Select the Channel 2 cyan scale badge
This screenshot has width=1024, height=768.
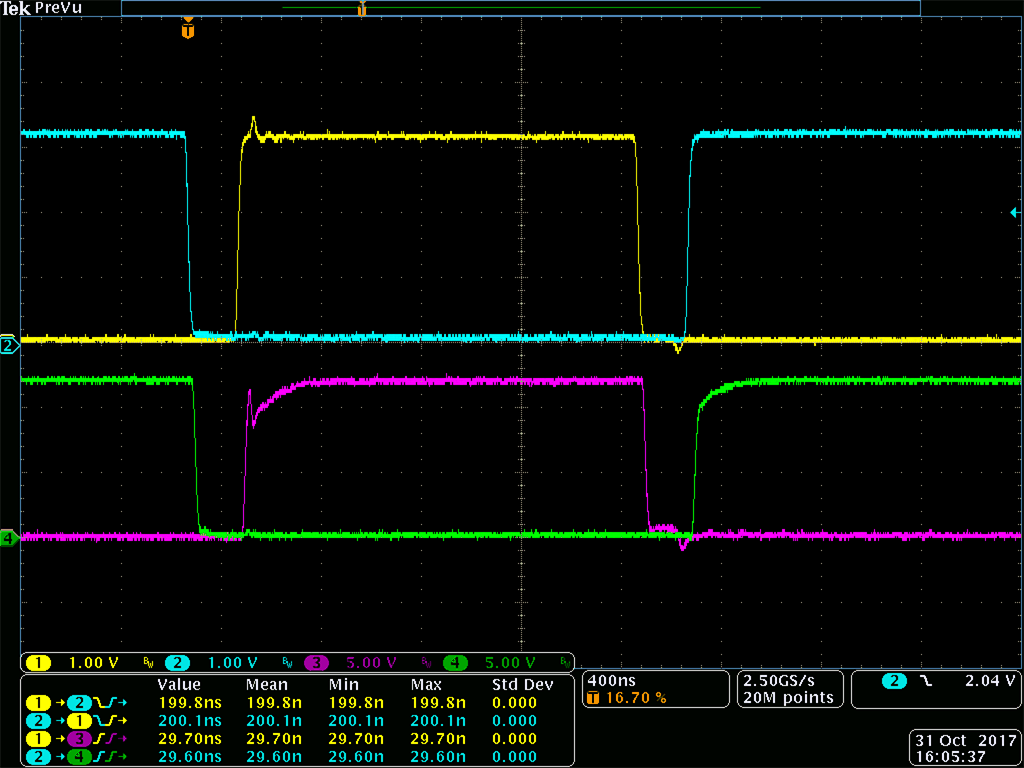(177, 662)
